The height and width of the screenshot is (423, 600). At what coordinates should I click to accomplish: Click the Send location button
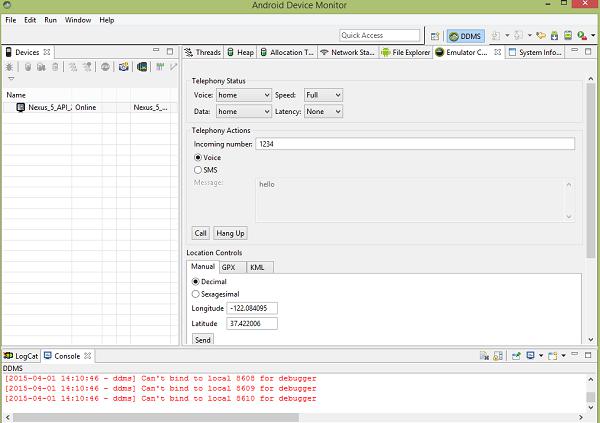point(203,340)
